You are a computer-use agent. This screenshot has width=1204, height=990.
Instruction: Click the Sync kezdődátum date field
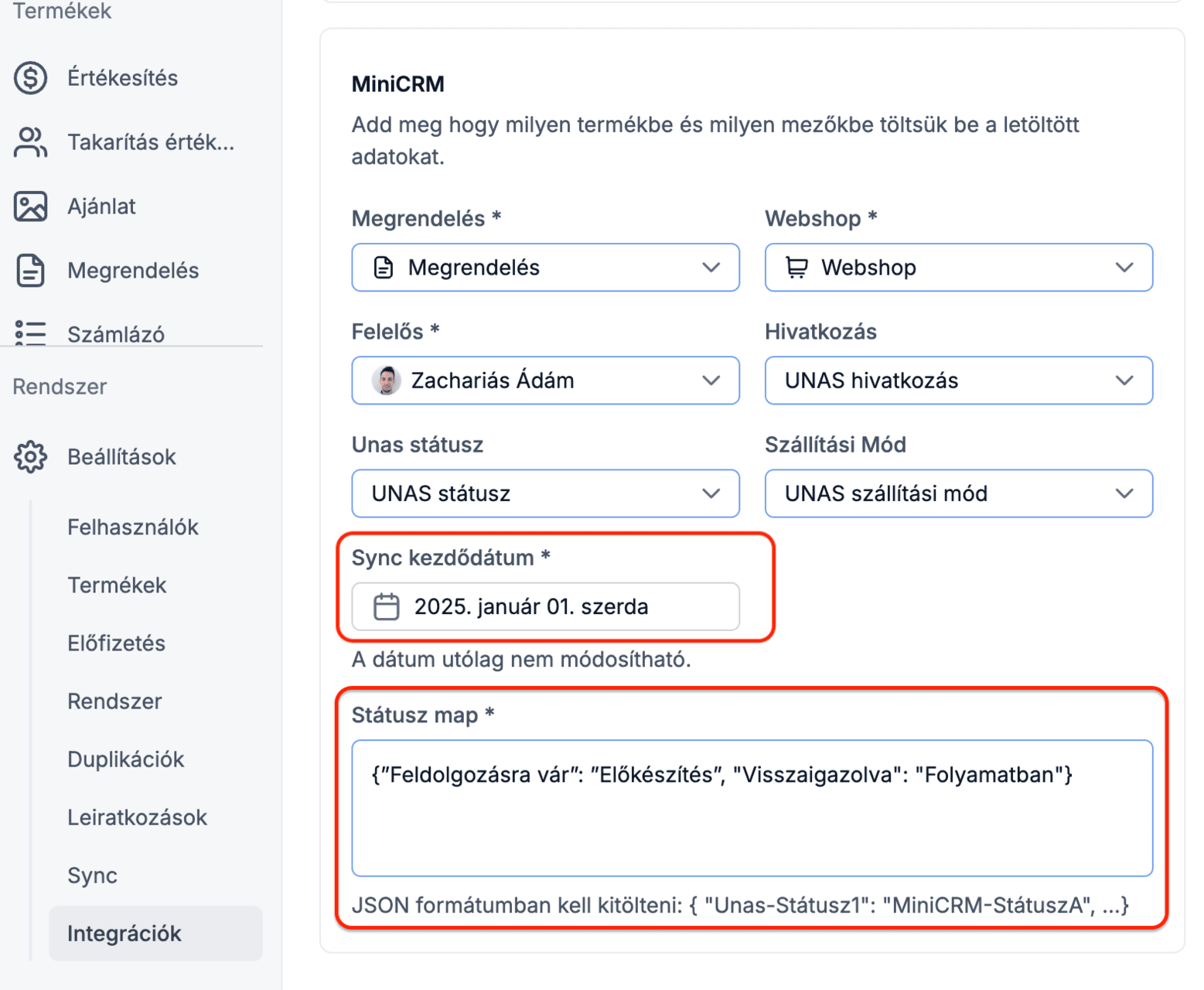point(545,606)
